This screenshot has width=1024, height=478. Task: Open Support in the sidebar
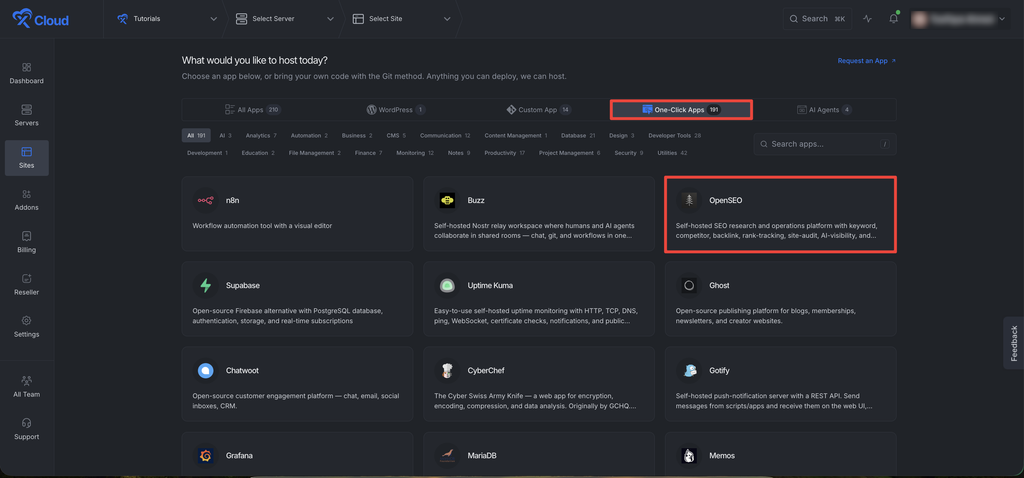click(x=26, y=429)
